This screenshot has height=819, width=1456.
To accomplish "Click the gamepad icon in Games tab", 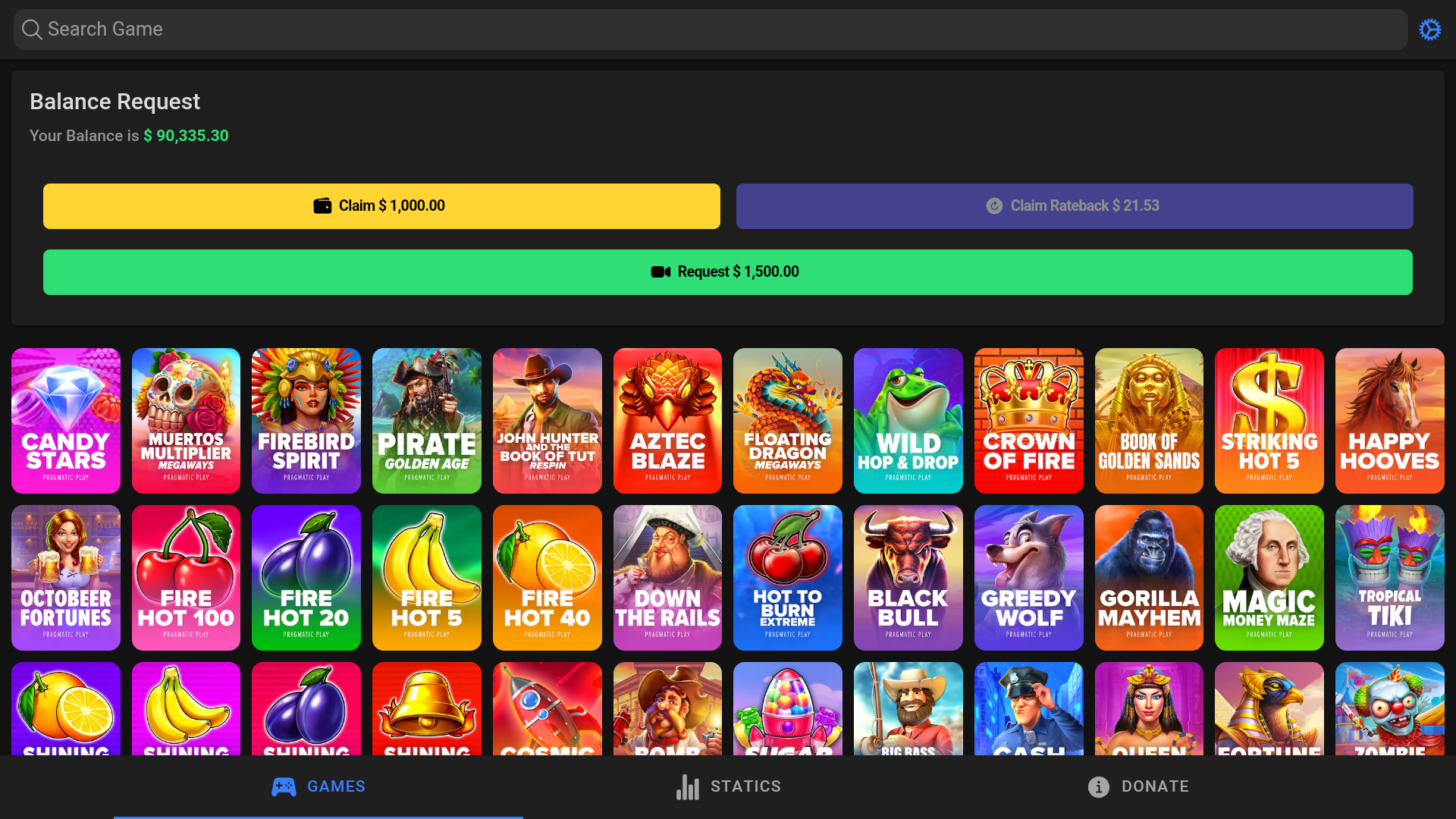I will (284, 786).
